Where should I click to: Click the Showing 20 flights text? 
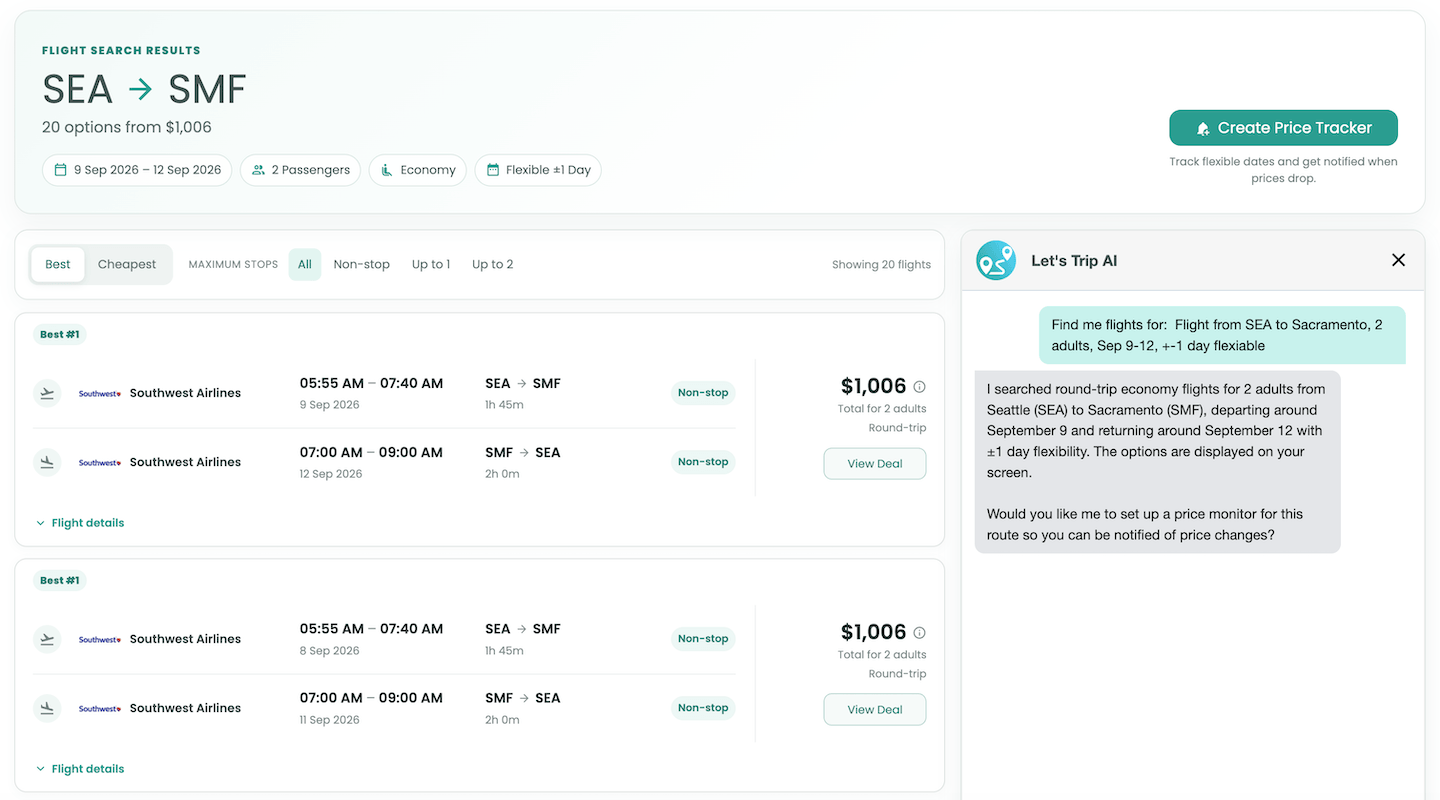pos(881,265)
